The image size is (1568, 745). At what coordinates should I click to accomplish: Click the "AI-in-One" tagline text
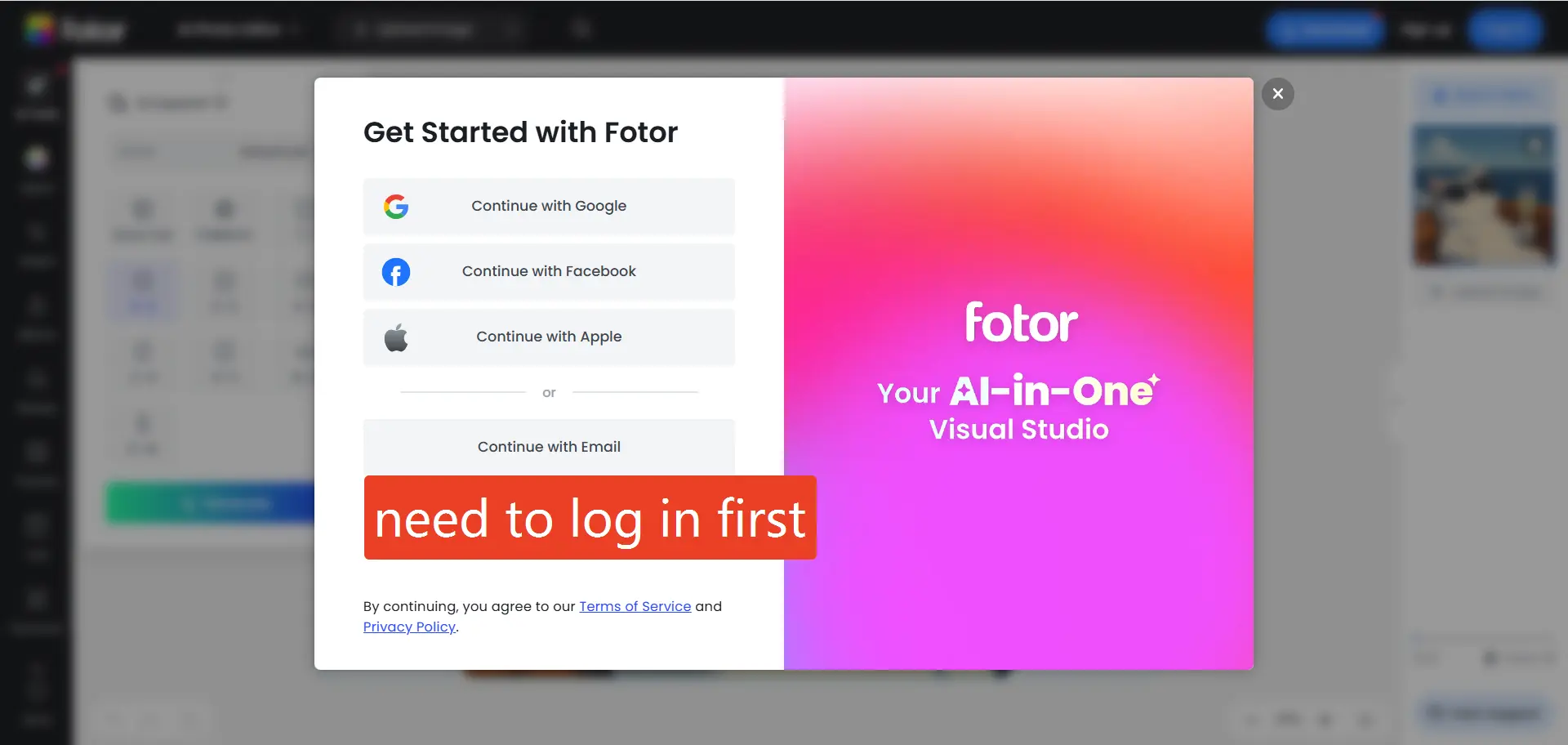pos(1053,390)
